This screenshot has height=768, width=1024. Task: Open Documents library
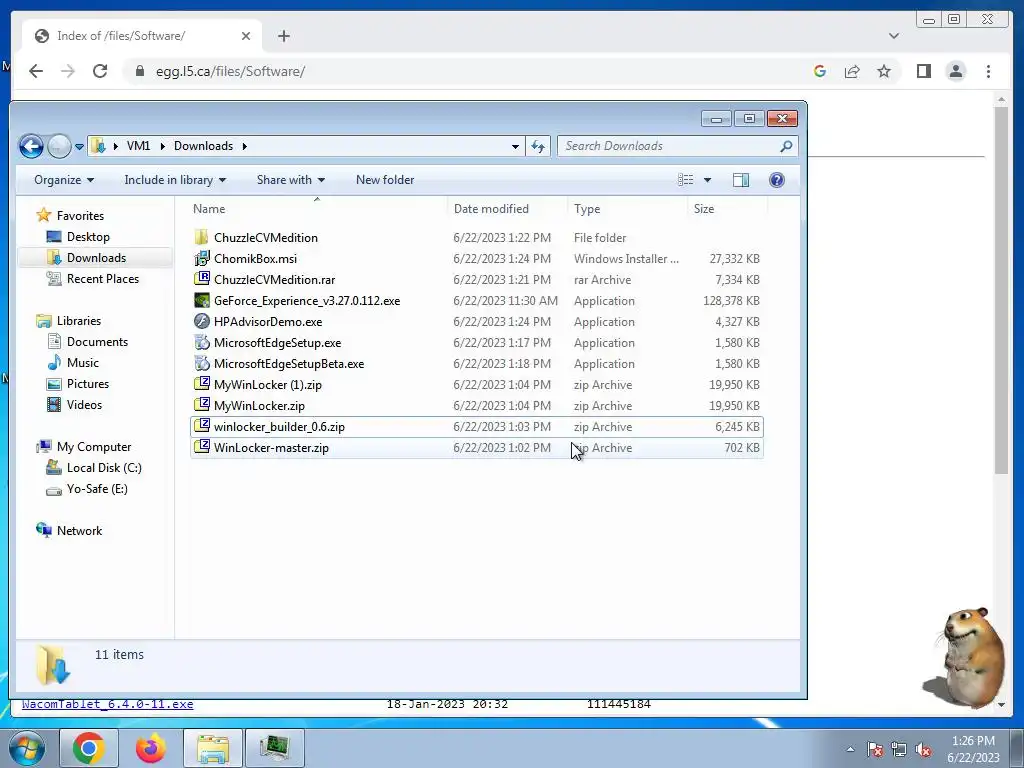click(x=97, y=342)
